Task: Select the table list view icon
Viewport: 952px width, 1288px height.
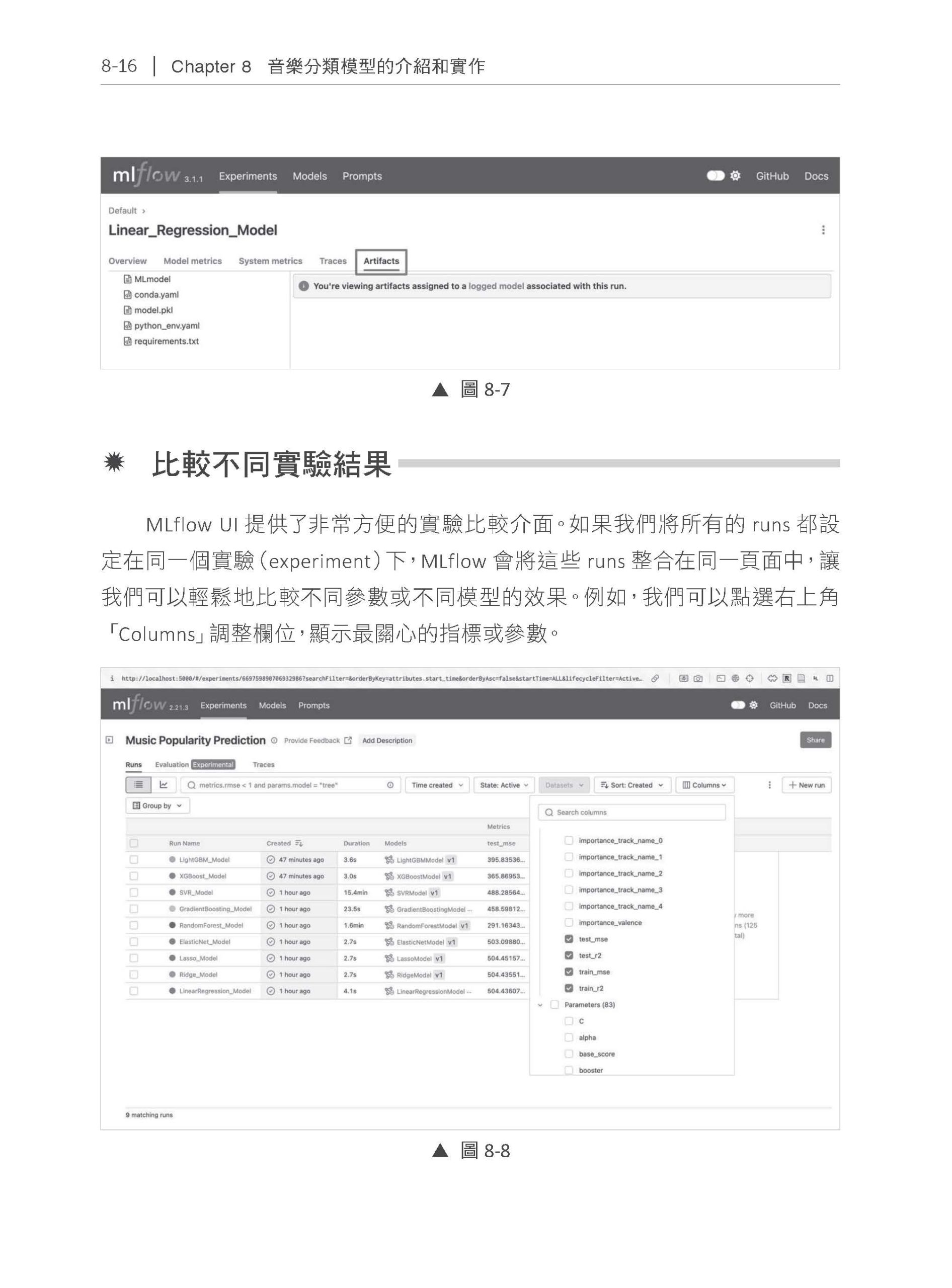Action: [138, 784]
